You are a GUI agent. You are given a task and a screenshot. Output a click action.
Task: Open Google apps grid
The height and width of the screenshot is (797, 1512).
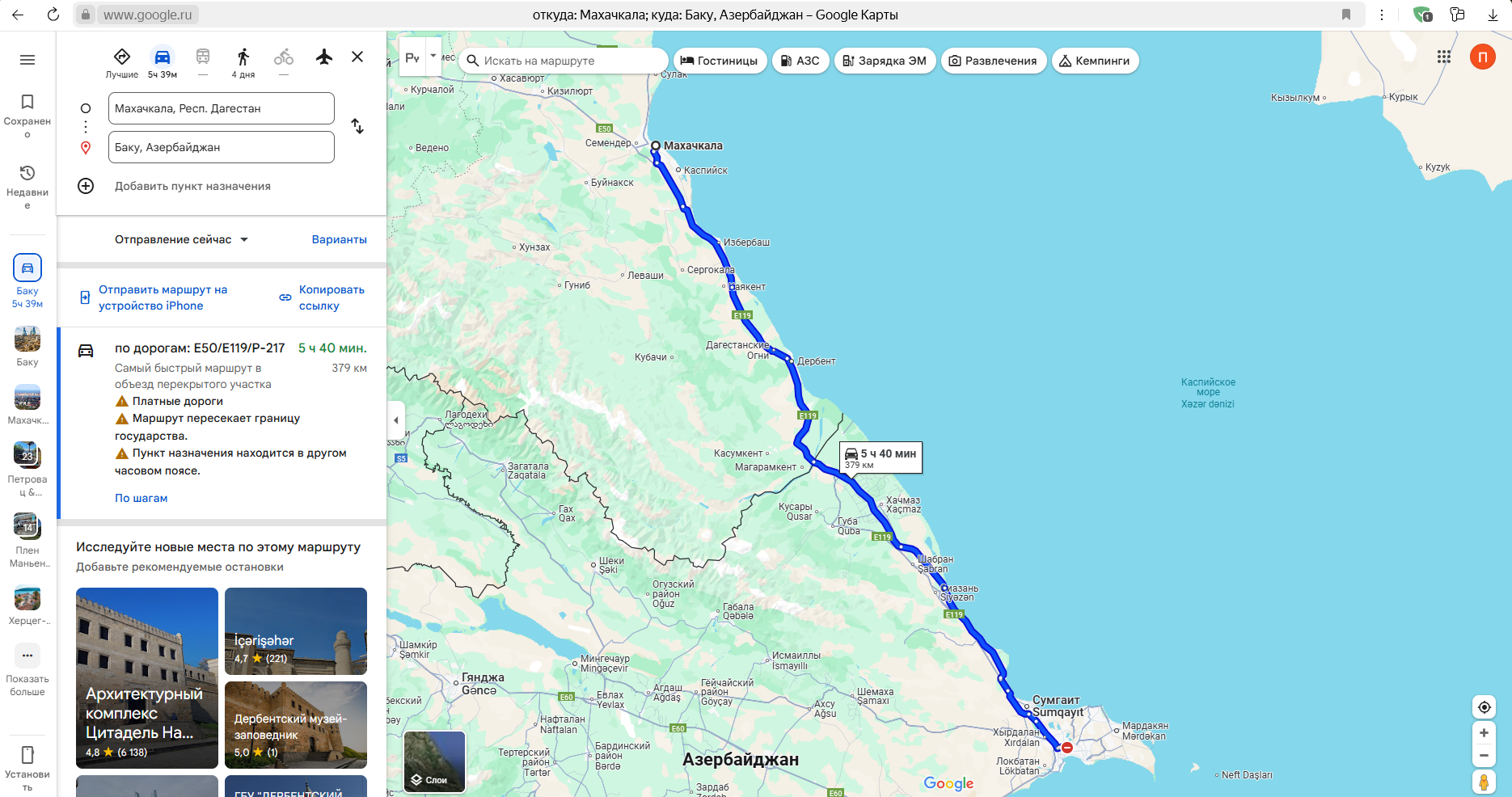[x=1444, y=57]
